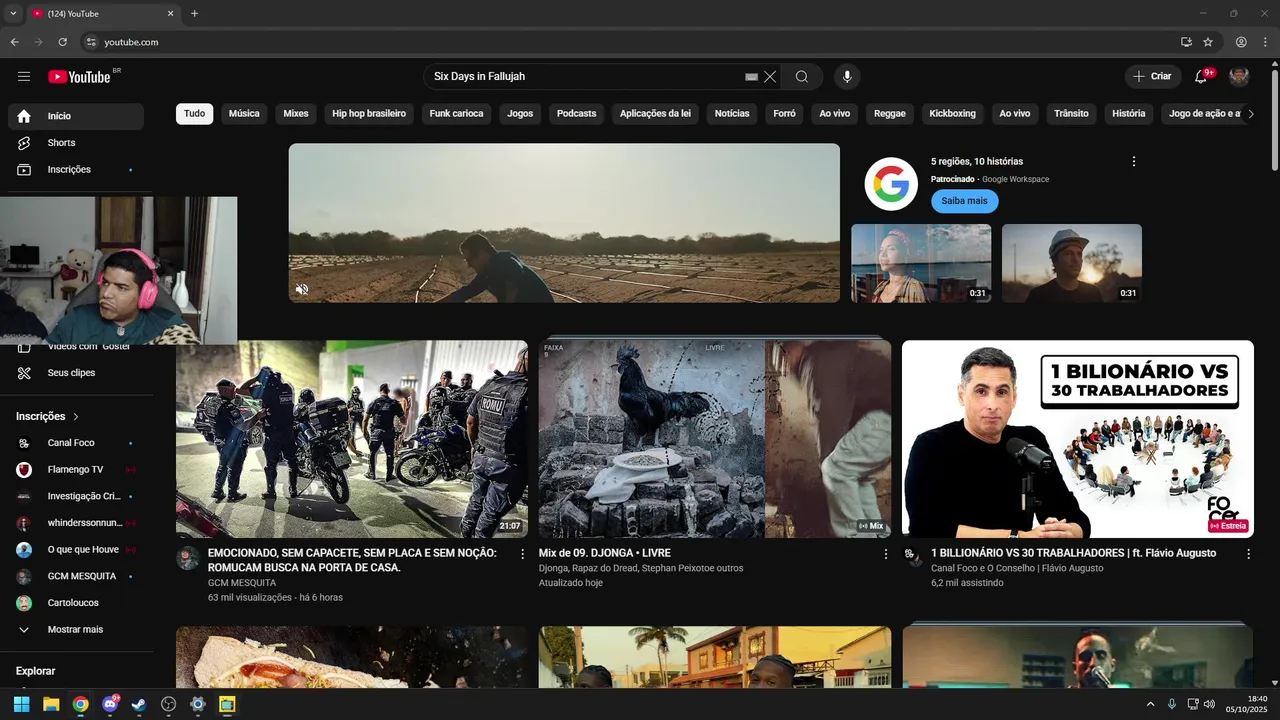Select Hip hop brasileiro chip
The height and width of the screenshot is (720, 1280).
pyautogui.click(x=369, y=114)
